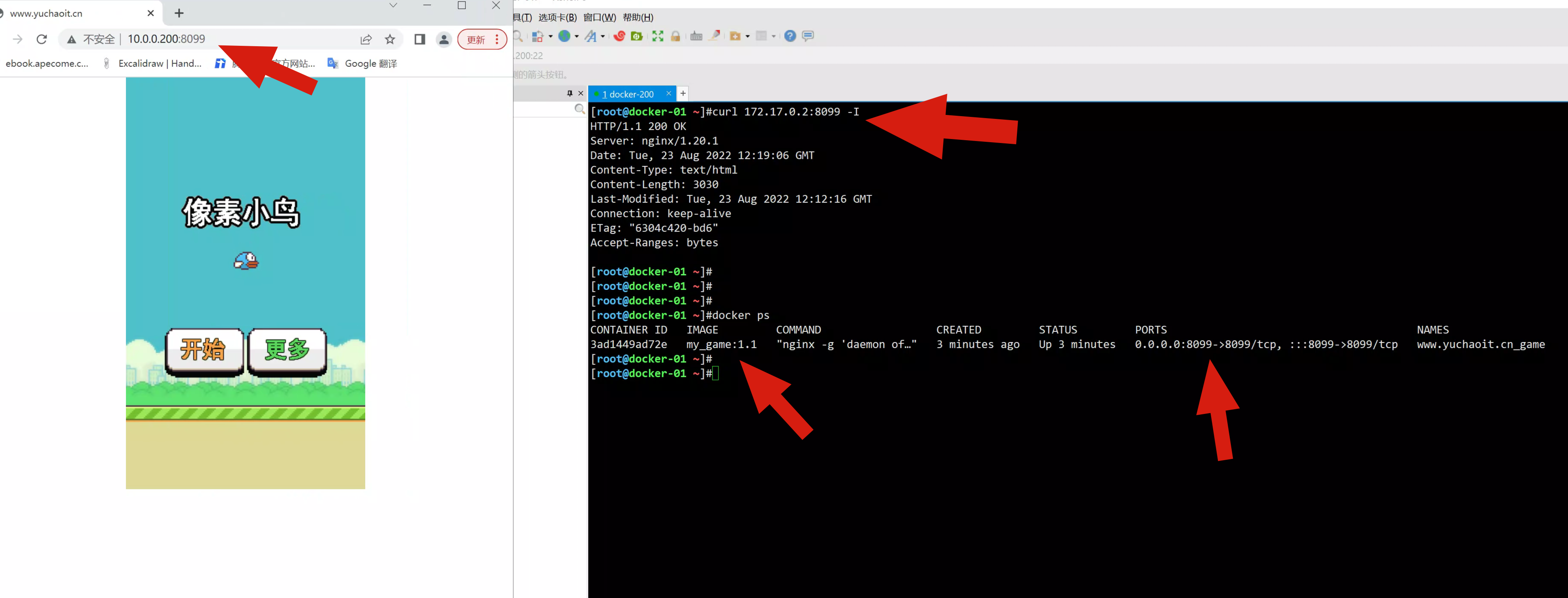Expand the font settings dropdown arrow
Viewport: 1568px width, 598px height.
(x=603, y=37)
